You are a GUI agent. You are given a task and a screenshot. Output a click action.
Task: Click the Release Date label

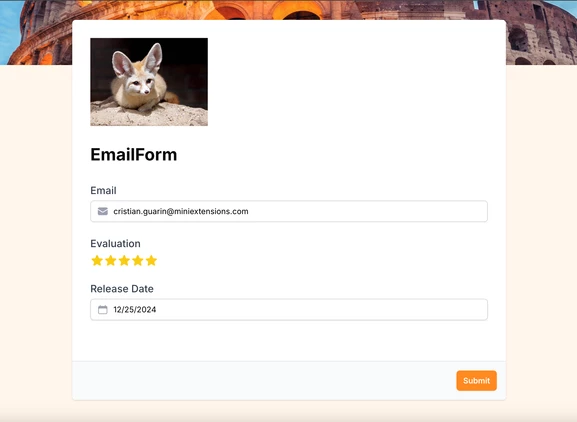pos(122,289)
